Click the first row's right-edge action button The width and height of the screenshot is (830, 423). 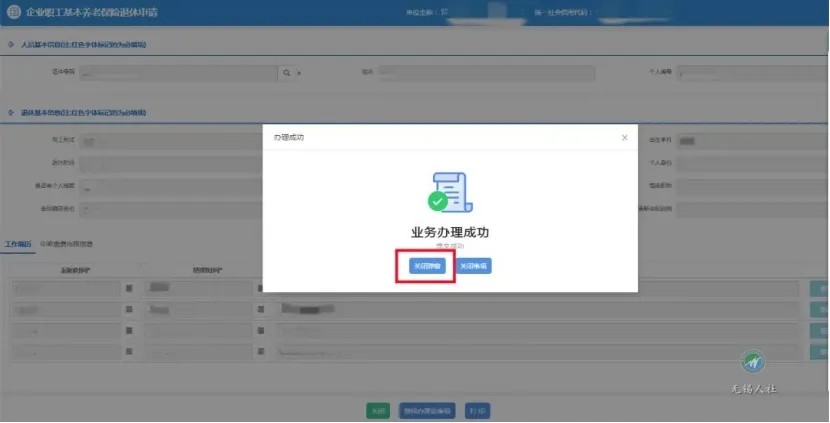(x=818, y=288)
